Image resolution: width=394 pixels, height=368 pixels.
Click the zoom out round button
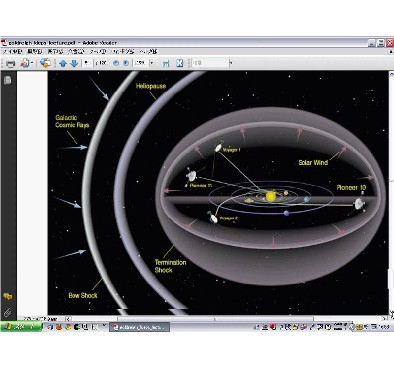tap(116, 63)
